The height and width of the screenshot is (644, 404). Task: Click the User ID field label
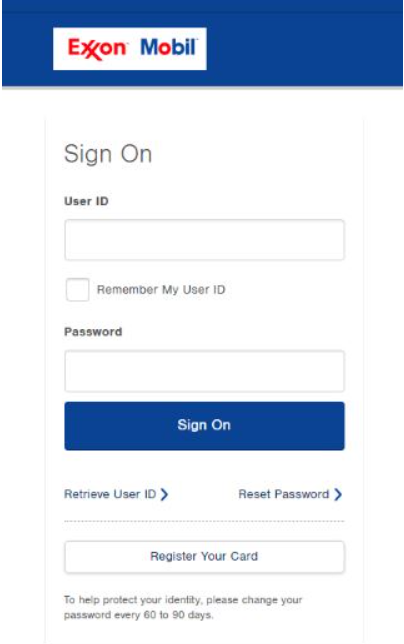click(x=86, y=201)
